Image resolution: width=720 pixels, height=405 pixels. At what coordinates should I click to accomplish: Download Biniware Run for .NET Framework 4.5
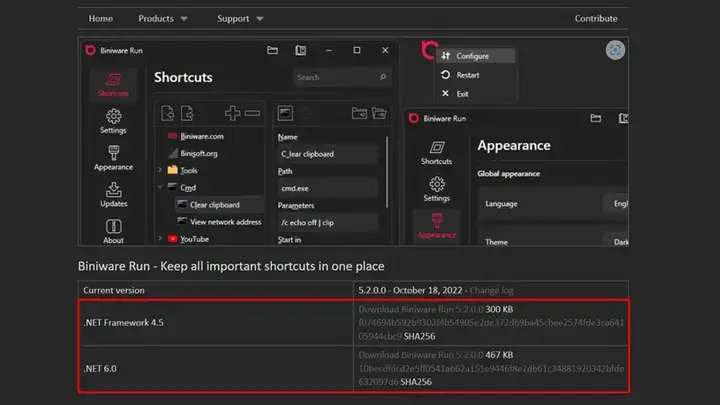point(421,309)
